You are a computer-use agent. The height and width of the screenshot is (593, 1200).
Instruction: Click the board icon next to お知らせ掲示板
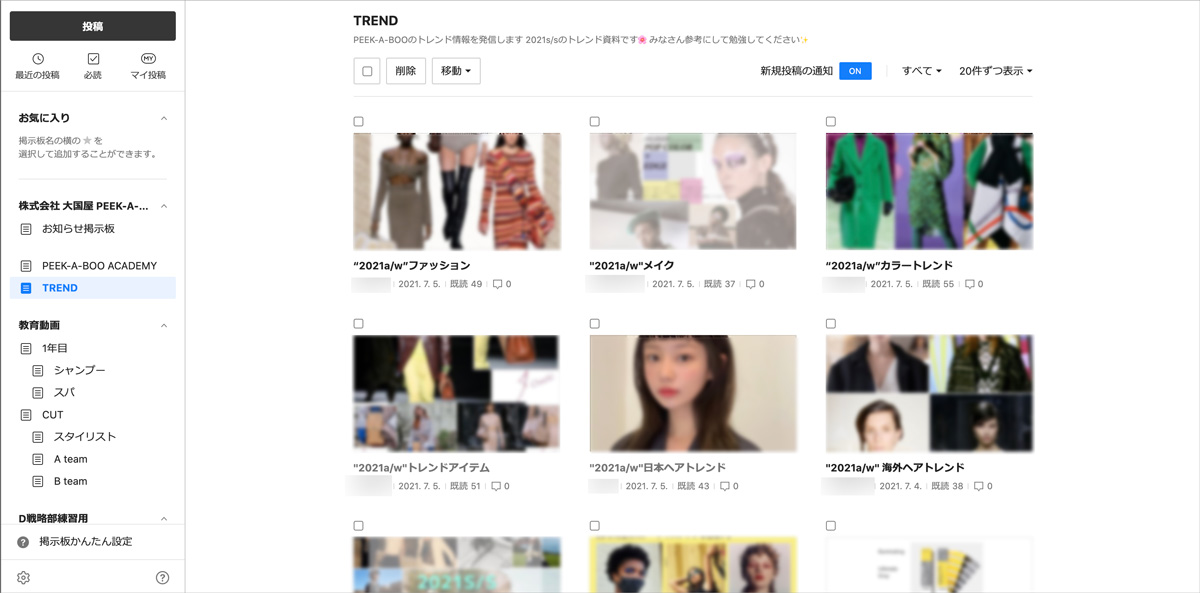(27, 229)
